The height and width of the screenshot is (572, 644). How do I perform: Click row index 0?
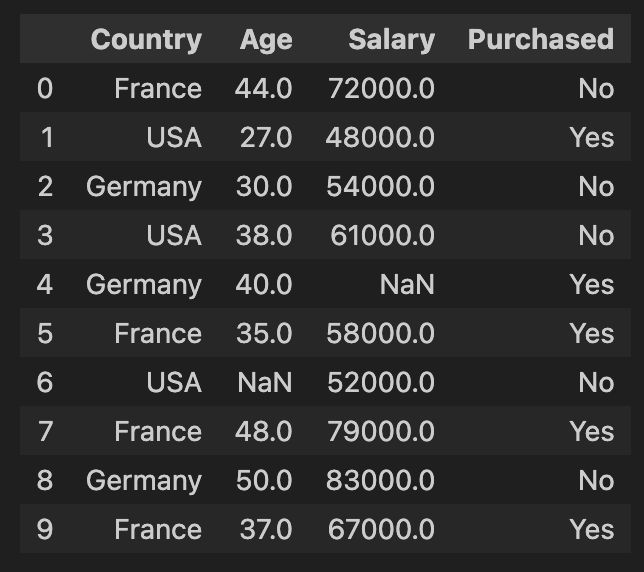click(x=45, y=88)
